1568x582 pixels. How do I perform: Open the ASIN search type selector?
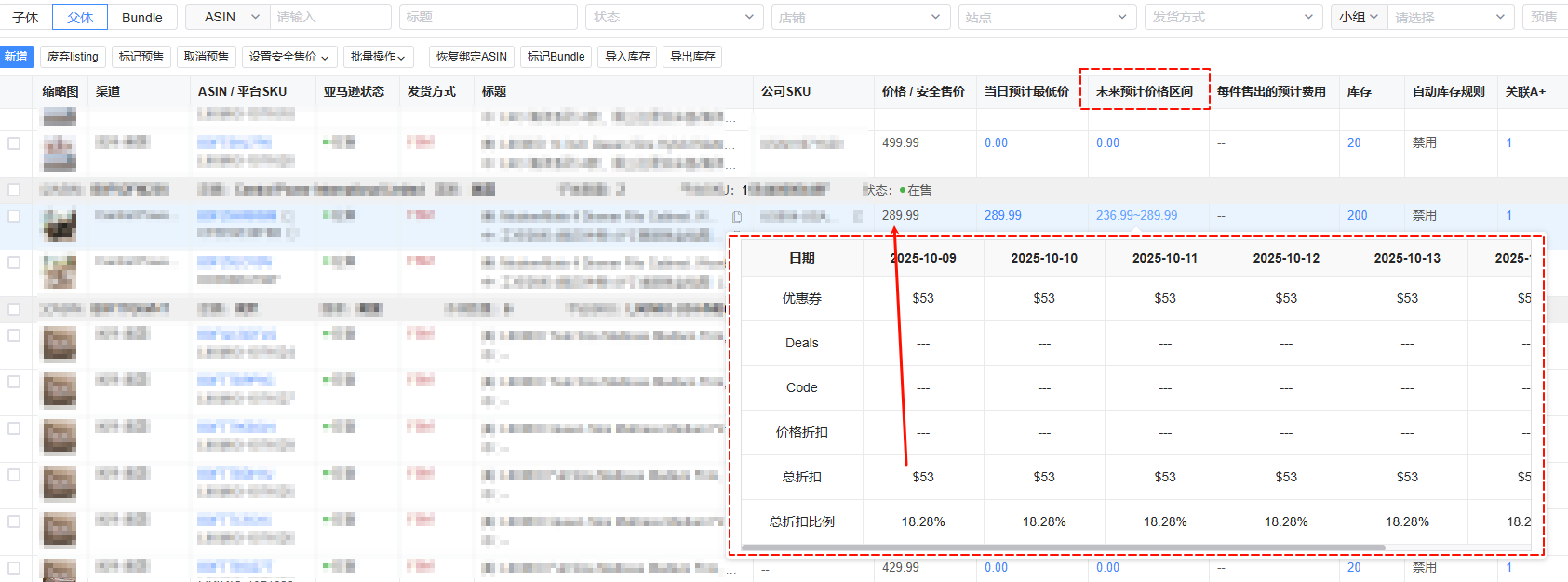pyautogui.click(x=227, y=17)
